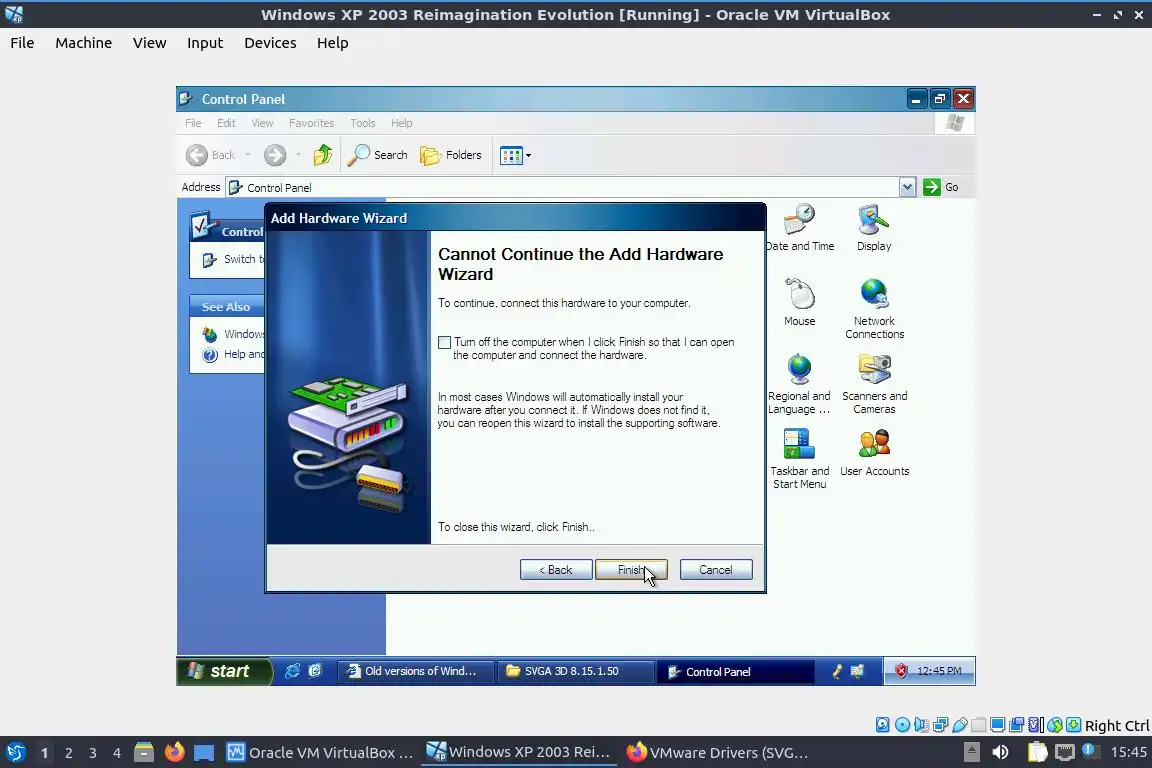
Task: Open the Control Panel View menu
Action: (x=262, y=123)
